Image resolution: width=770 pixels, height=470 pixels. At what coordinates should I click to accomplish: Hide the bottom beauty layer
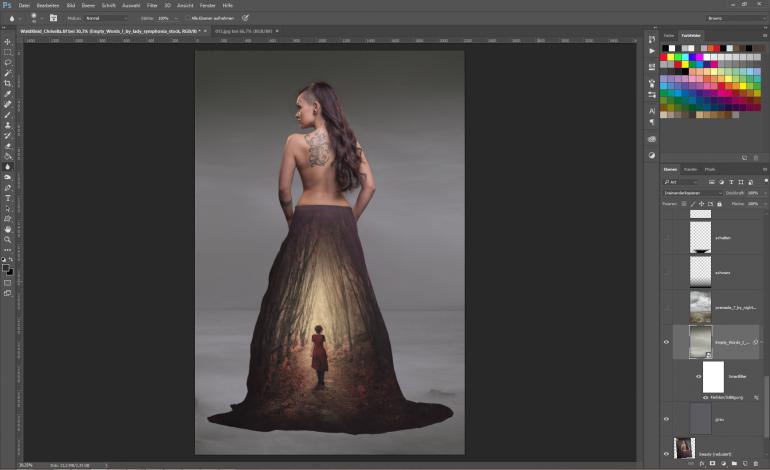coord(666,454)
